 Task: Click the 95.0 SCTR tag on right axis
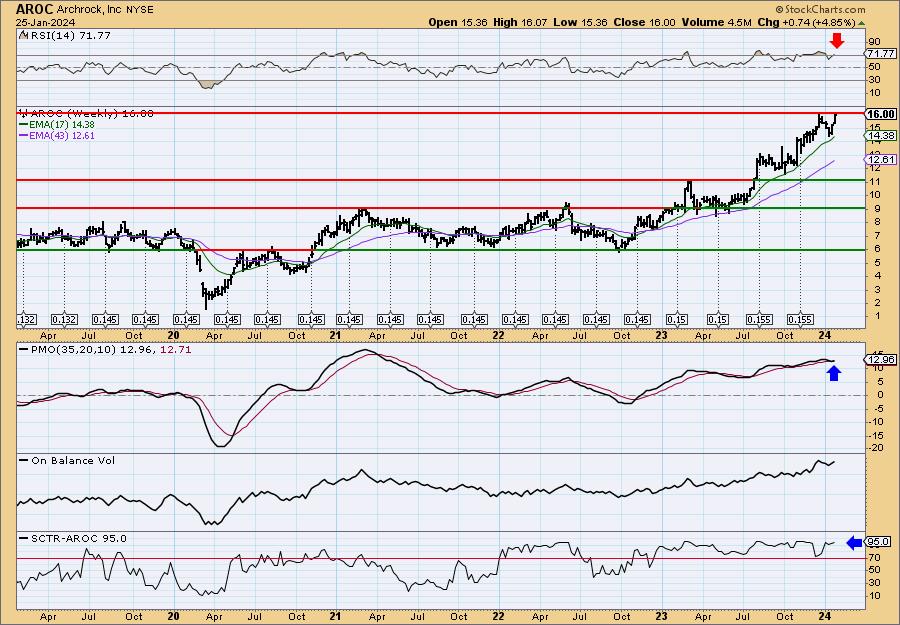(x=880, y=542)
